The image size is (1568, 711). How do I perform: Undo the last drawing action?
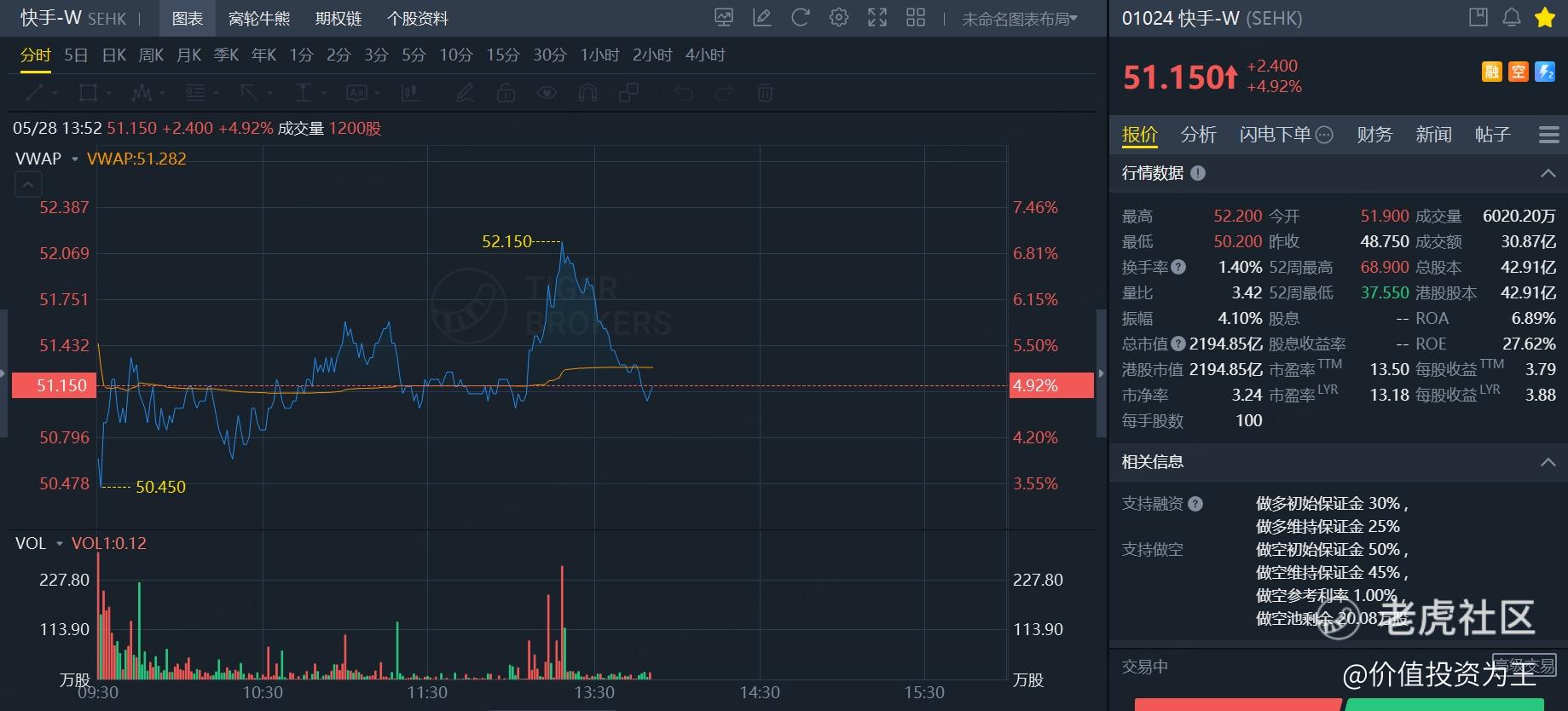coord(683,92)
